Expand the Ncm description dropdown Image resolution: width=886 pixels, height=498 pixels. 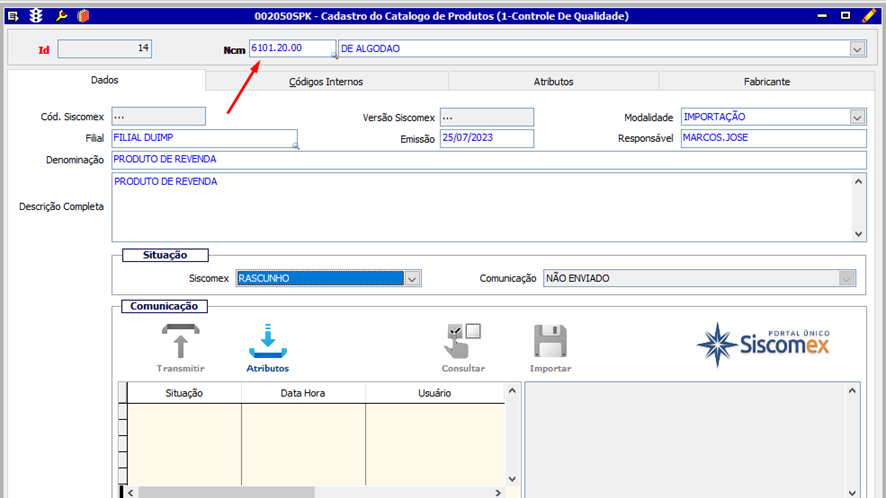857,49
